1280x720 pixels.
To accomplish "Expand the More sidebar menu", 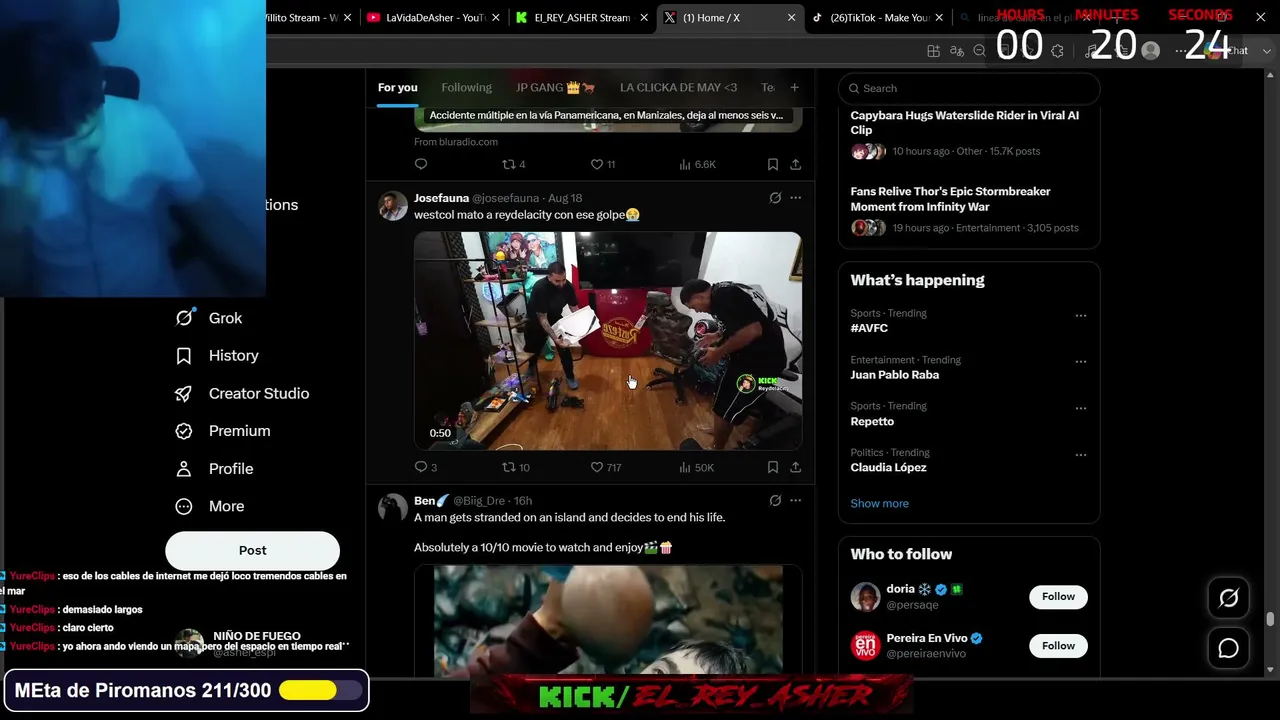I will coord(210,506).
